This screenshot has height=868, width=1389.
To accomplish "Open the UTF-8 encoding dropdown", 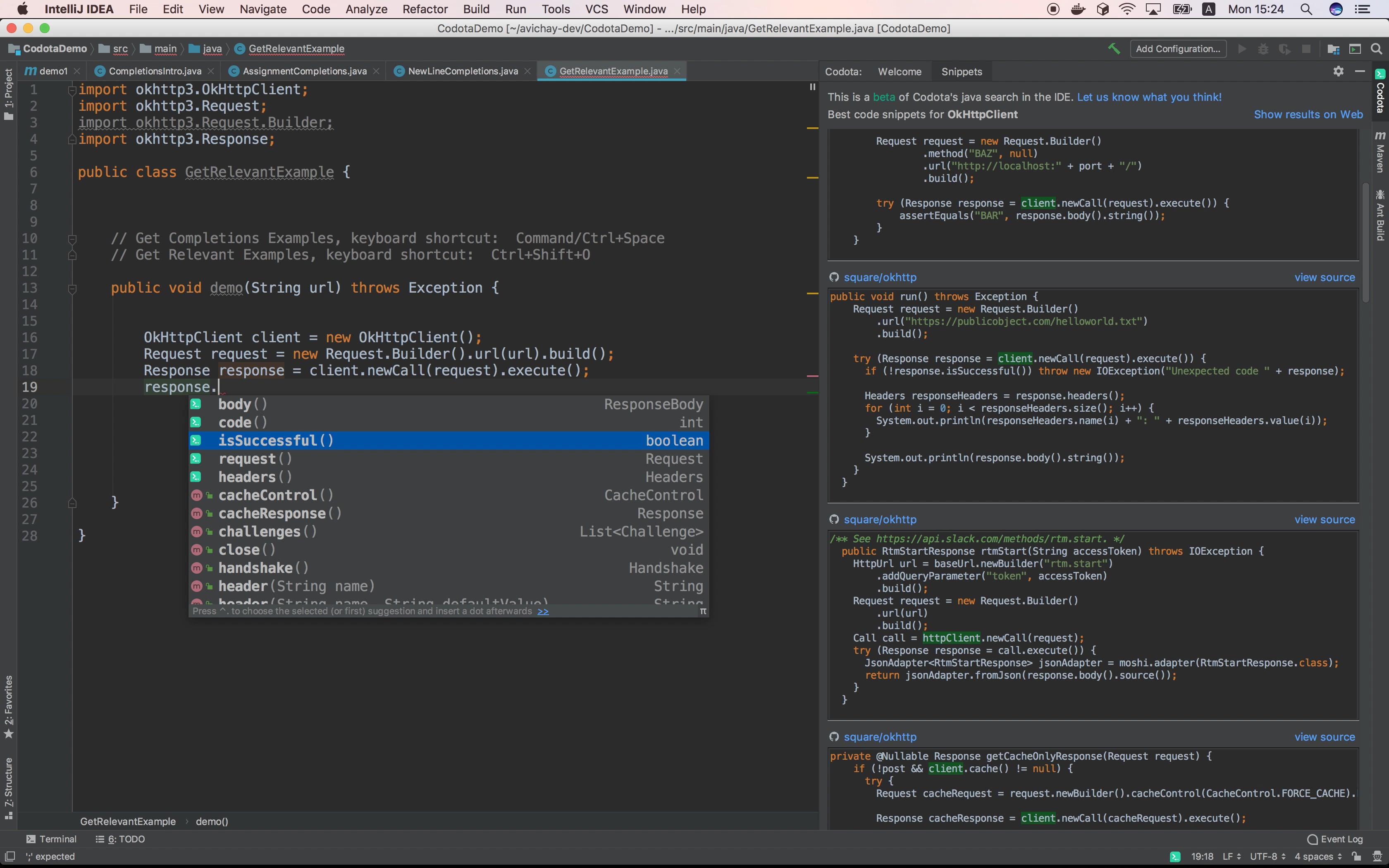I will click(1267, 856).
